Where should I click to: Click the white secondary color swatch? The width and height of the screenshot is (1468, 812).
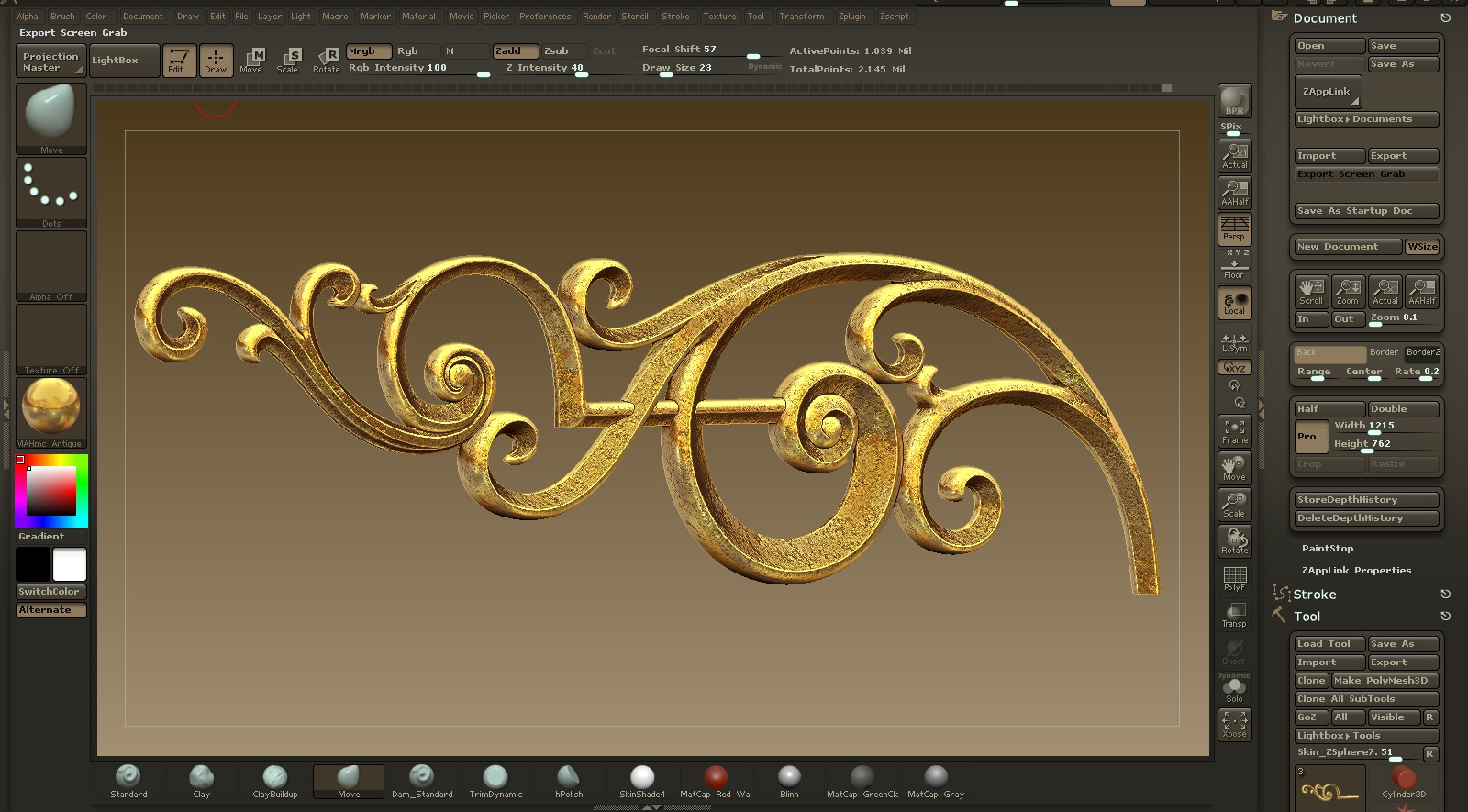(70, 564)
